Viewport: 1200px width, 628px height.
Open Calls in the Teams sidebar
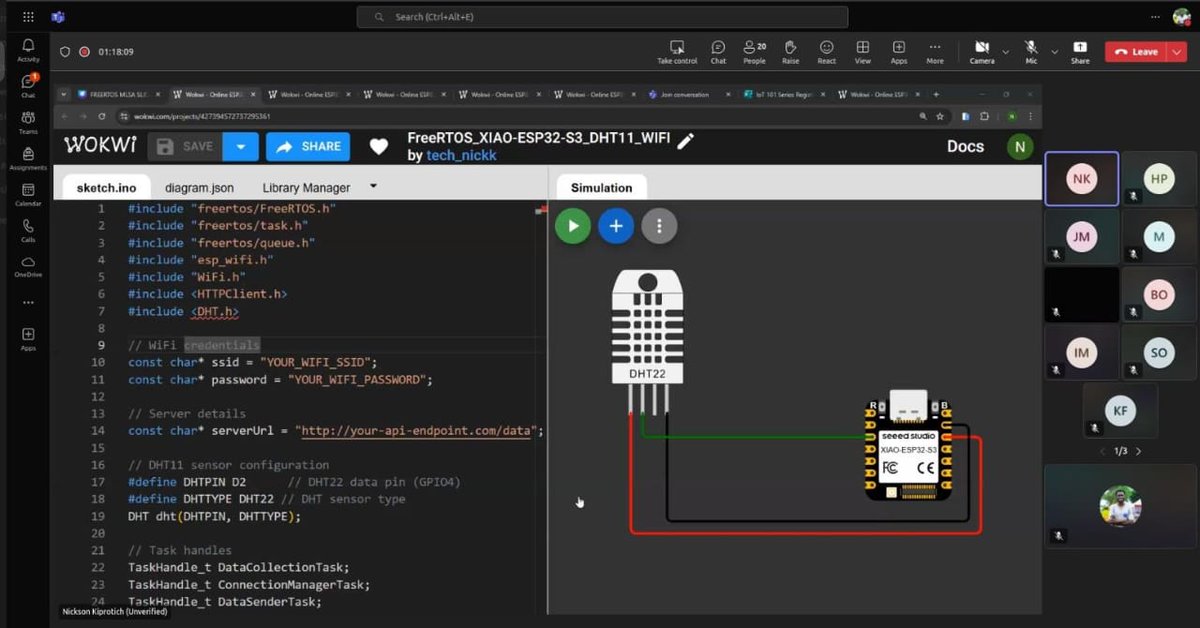[x=28, y=230]
